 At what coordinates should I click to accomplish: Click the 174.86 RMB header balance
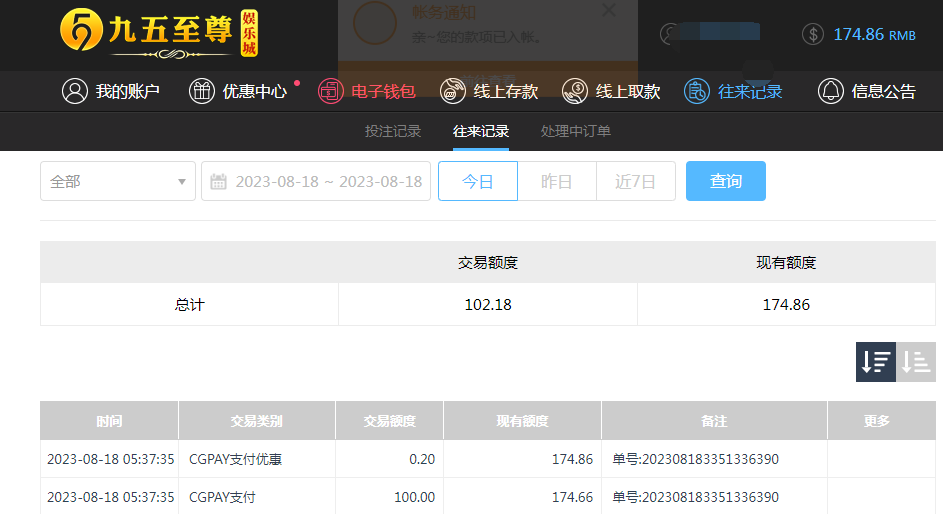pyautogui.click(x=874, y=34)
